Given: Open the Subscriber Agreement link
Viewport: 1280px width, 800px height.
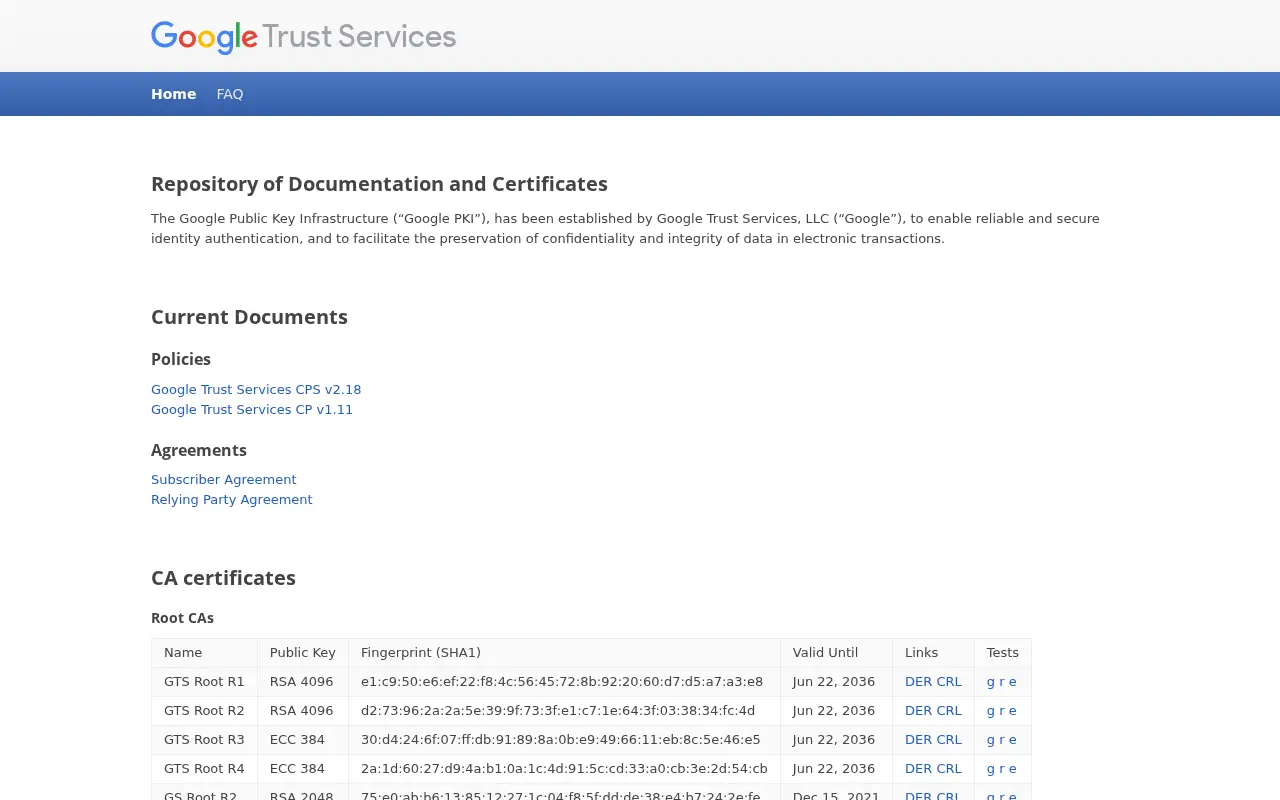Looking at the screenshot, I should pos(224,480).
